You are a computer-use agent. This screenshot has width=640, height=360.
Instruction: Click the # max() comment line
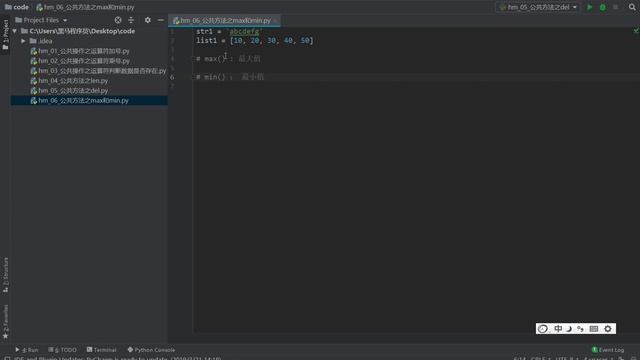(228, 59)
